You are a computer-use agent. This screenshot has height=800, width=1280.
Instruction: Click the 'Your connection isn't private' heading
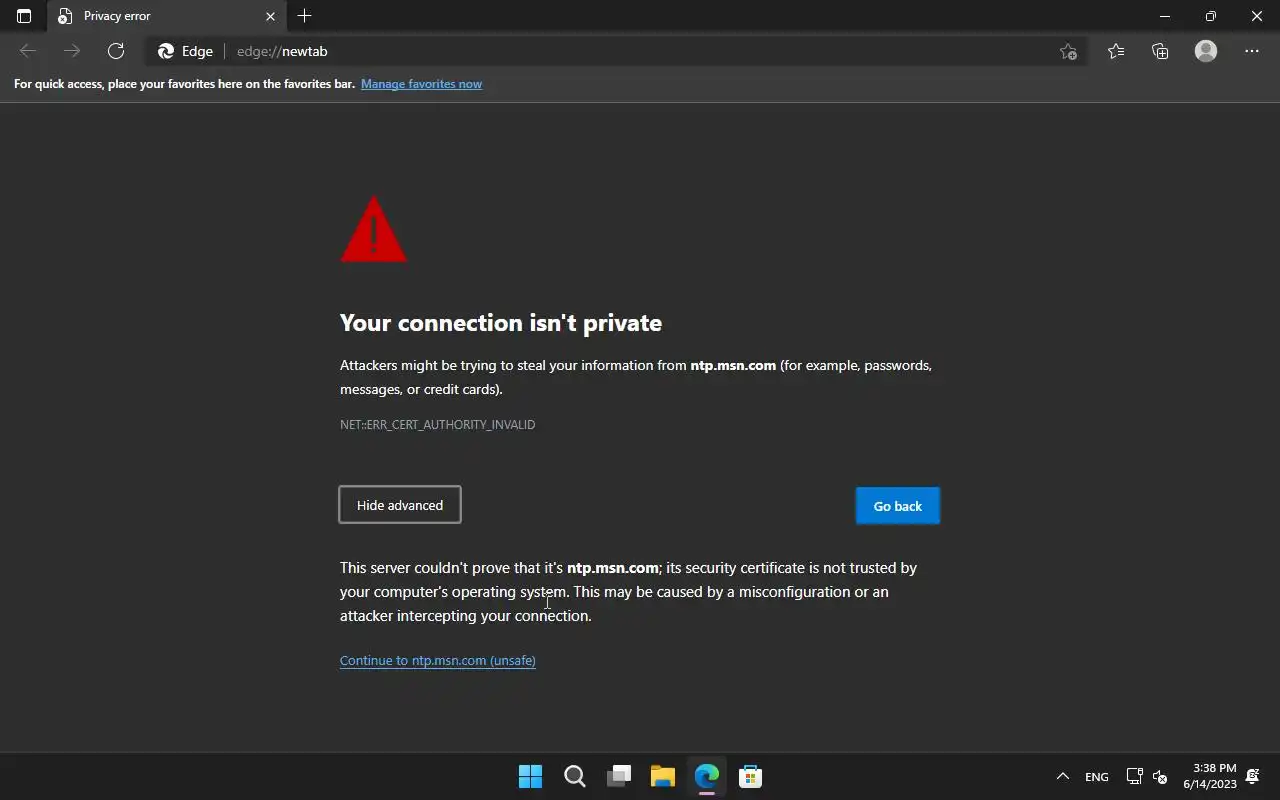501,323
